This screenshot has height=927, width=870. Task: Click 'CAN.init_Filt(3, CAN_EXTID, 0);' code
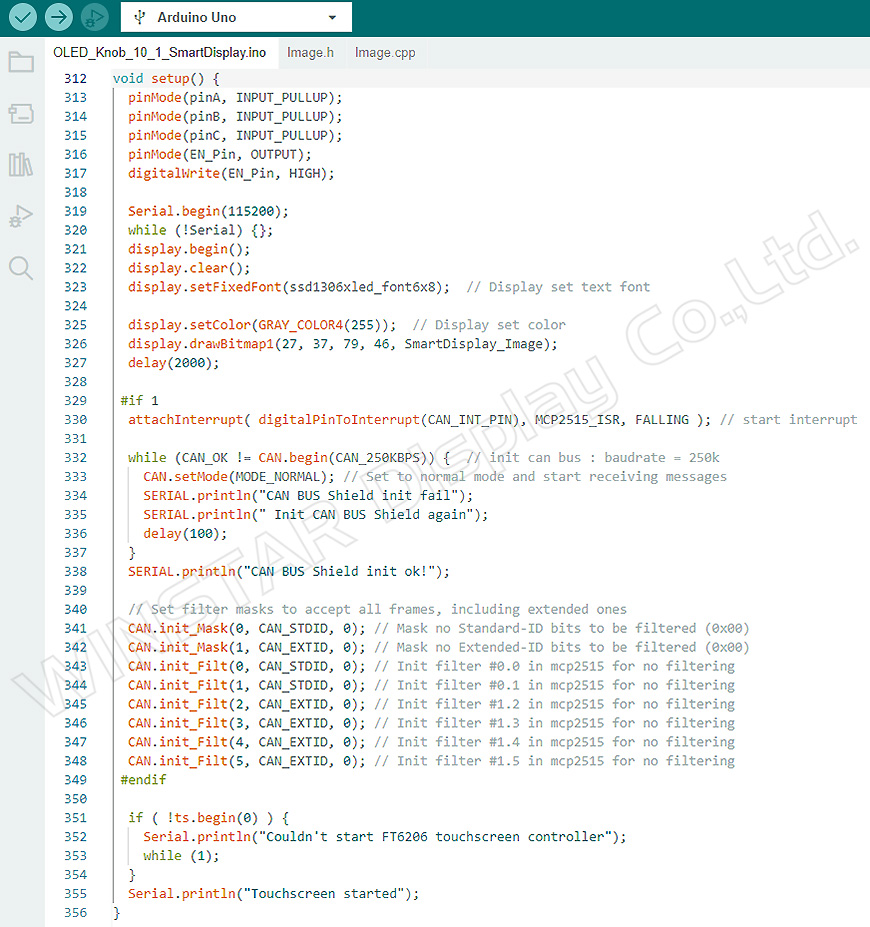pyautogui.click(x=246, y=722)
